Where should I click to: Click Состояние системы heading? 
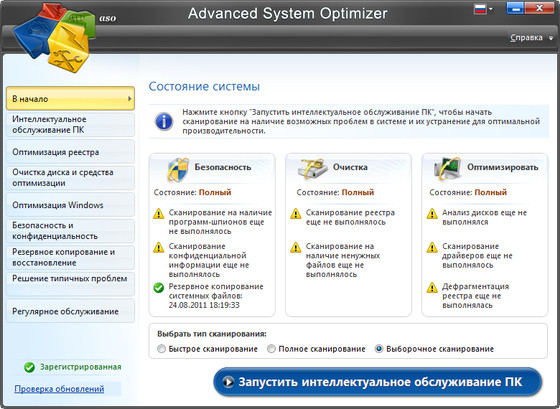(x=204, y=86)
